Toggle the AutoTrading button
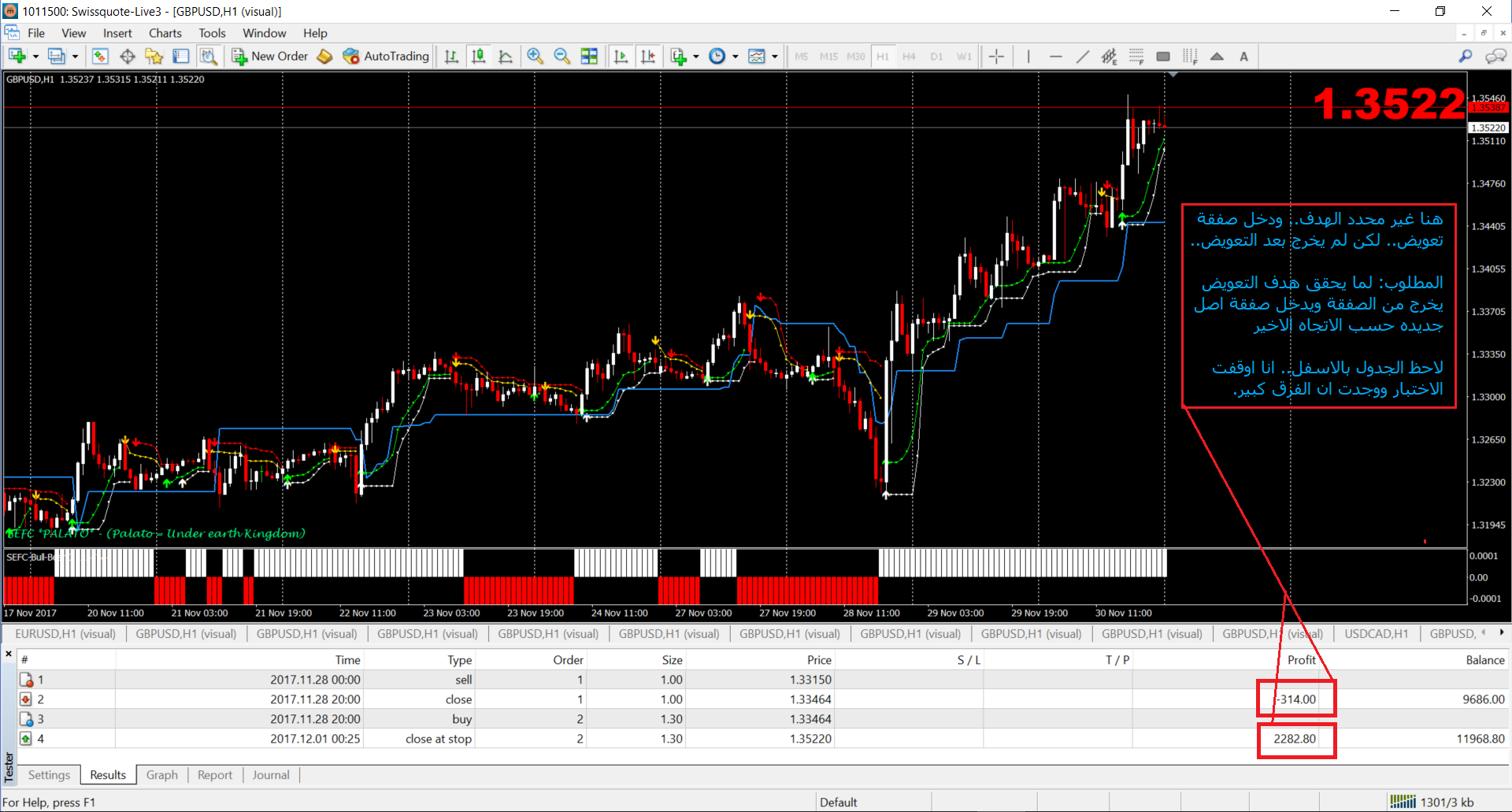The image size is (1512, 812). coord(386,56)
